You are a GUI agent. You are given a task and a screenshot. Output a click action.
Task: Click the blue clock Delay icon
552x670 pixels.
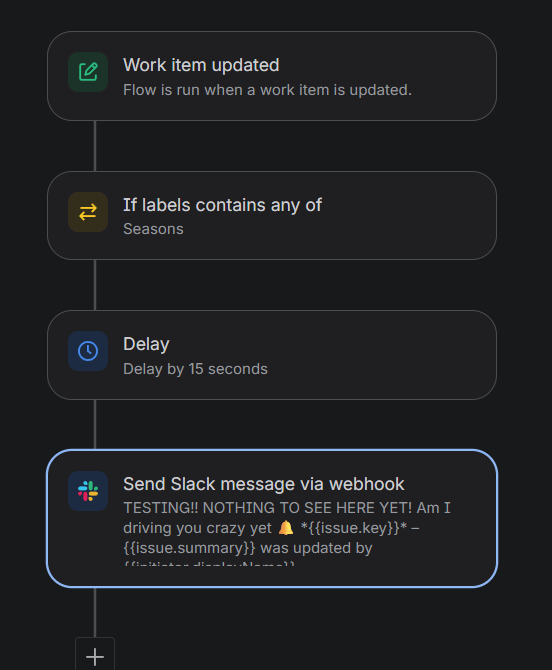(x=88, y=351)
